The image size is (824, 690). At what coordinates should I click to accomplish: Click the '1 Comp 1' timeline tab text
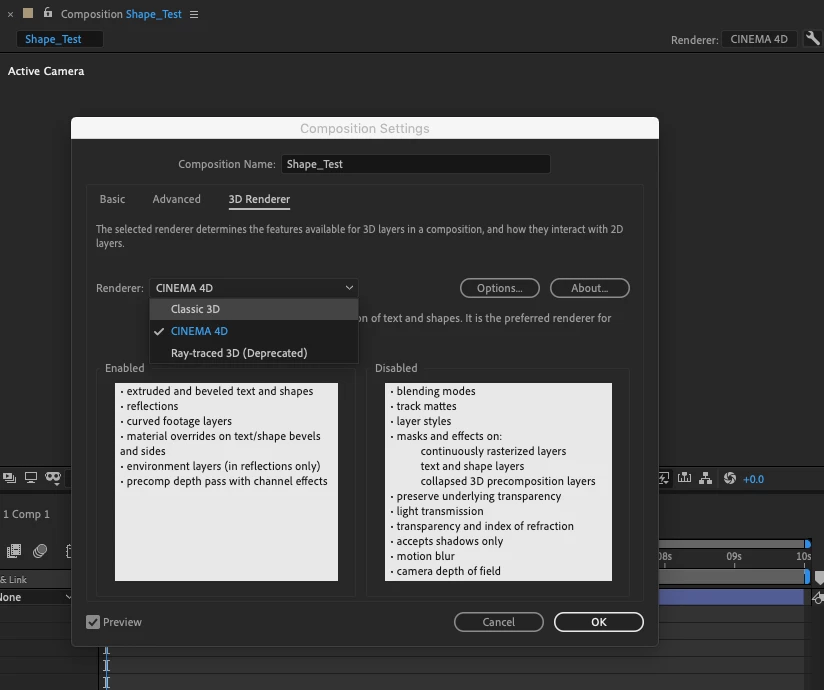pos(26,514)
